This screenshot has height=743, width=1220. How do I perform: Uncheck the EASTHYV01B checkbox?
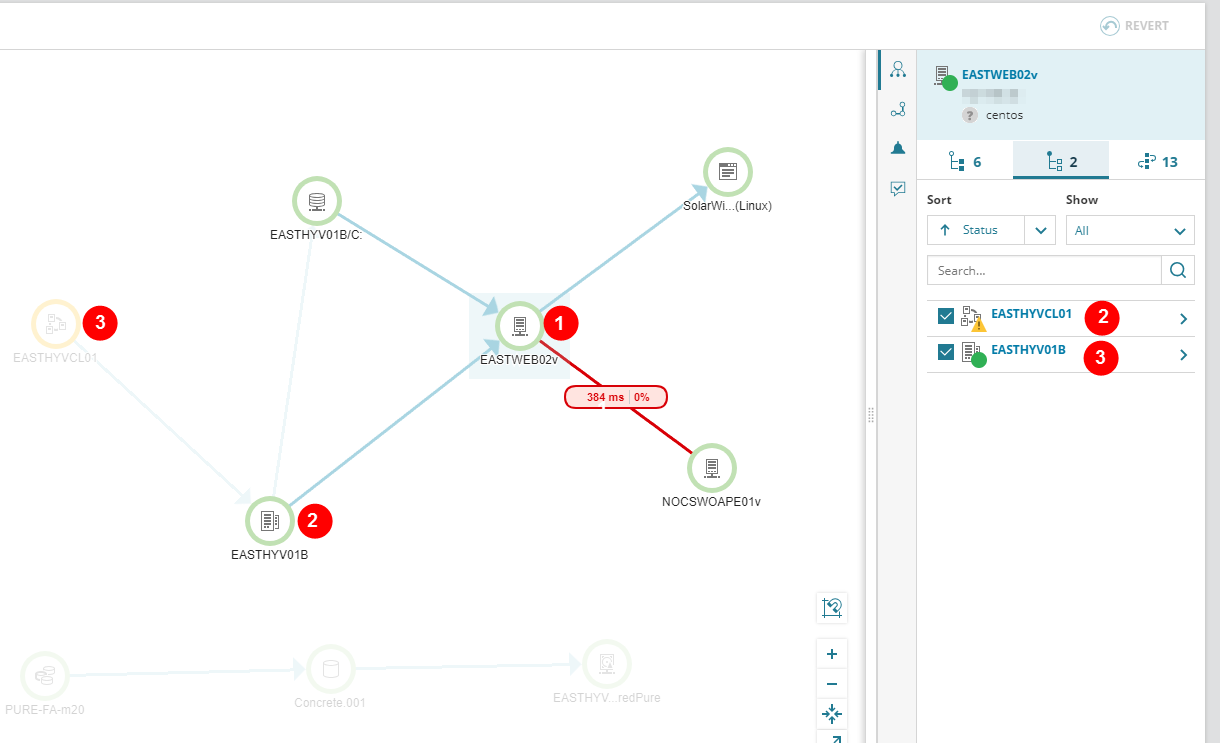coord(945,352)
